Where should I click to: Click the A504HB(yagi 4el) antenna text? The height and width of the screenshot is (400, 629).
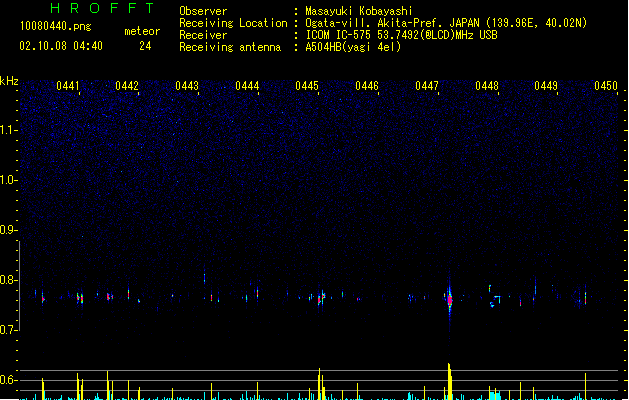(353, 47)
